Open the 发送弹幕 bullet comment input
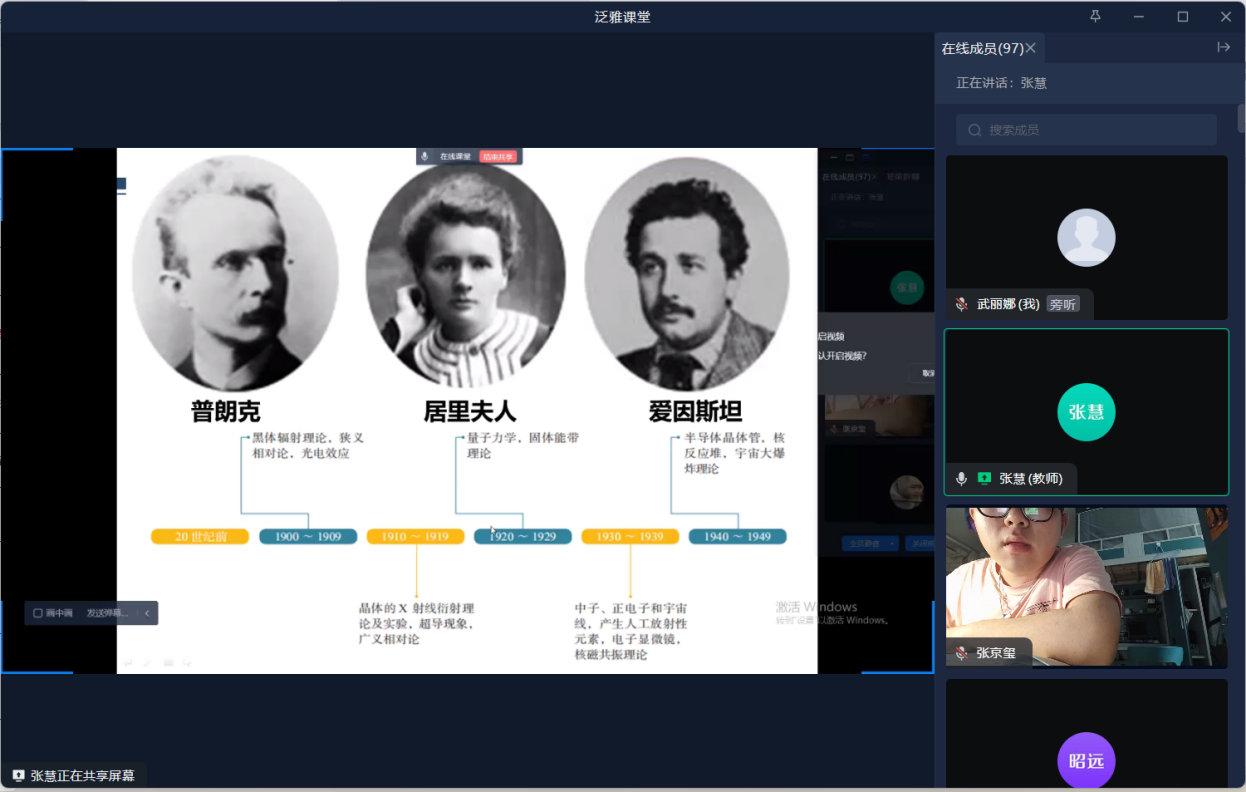 click(107, 613)
